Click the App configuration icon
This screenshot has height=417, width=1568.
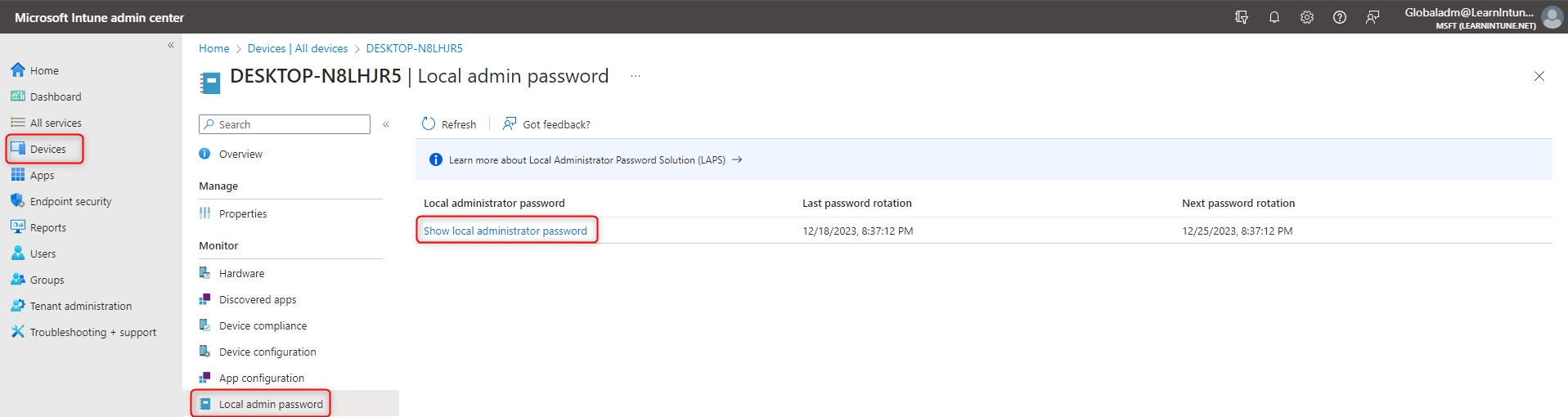[204, 378]
